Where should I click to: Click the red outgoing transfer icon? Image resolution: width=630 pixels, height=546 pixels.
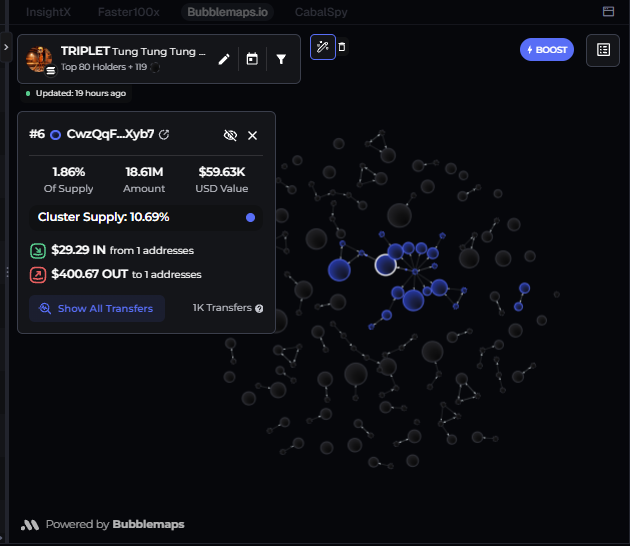click(38, 275)
